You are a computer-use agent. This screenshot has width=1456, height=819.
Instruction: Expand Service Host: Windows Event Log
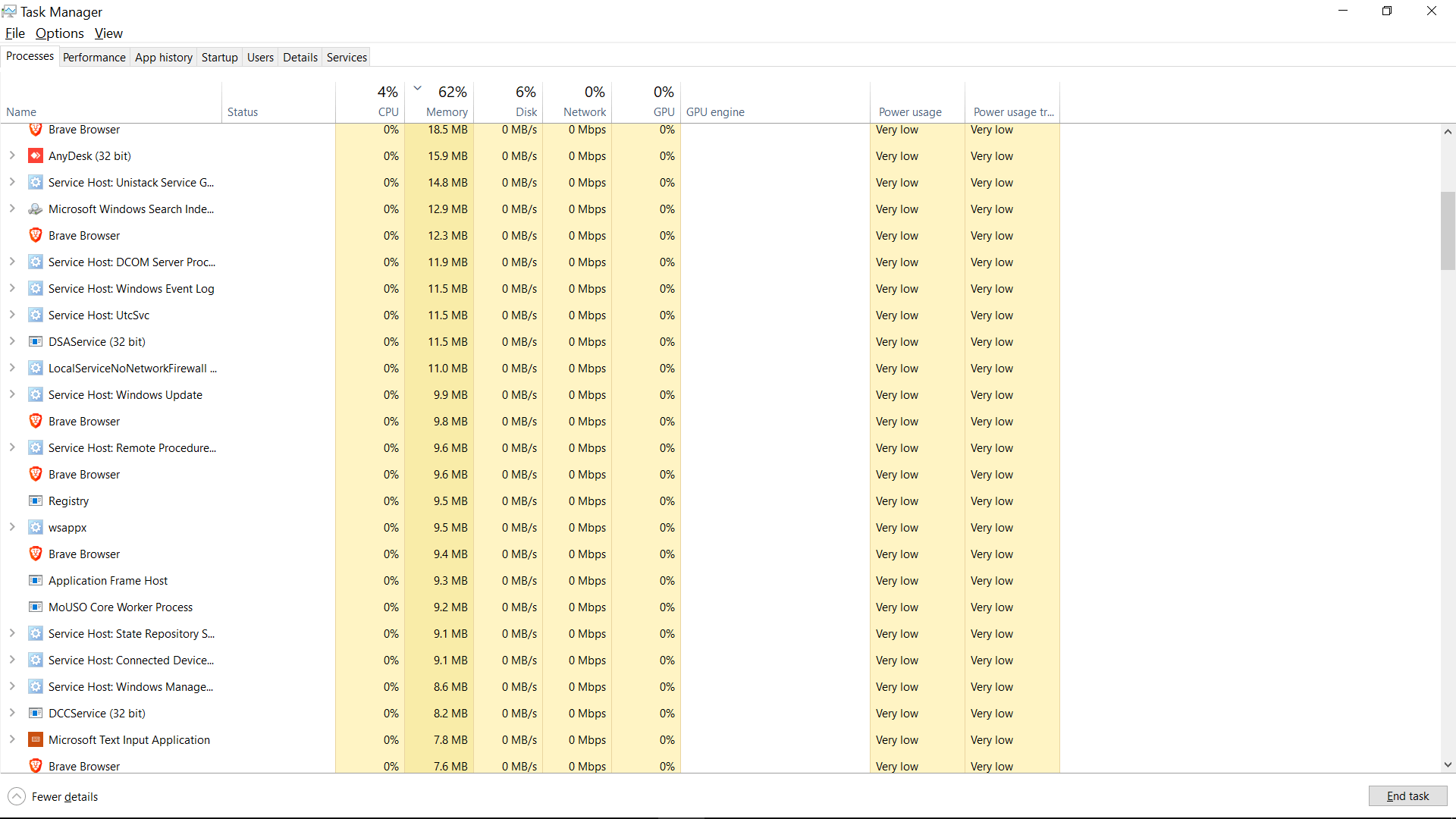pyautogui.click(x=12, y=288)
